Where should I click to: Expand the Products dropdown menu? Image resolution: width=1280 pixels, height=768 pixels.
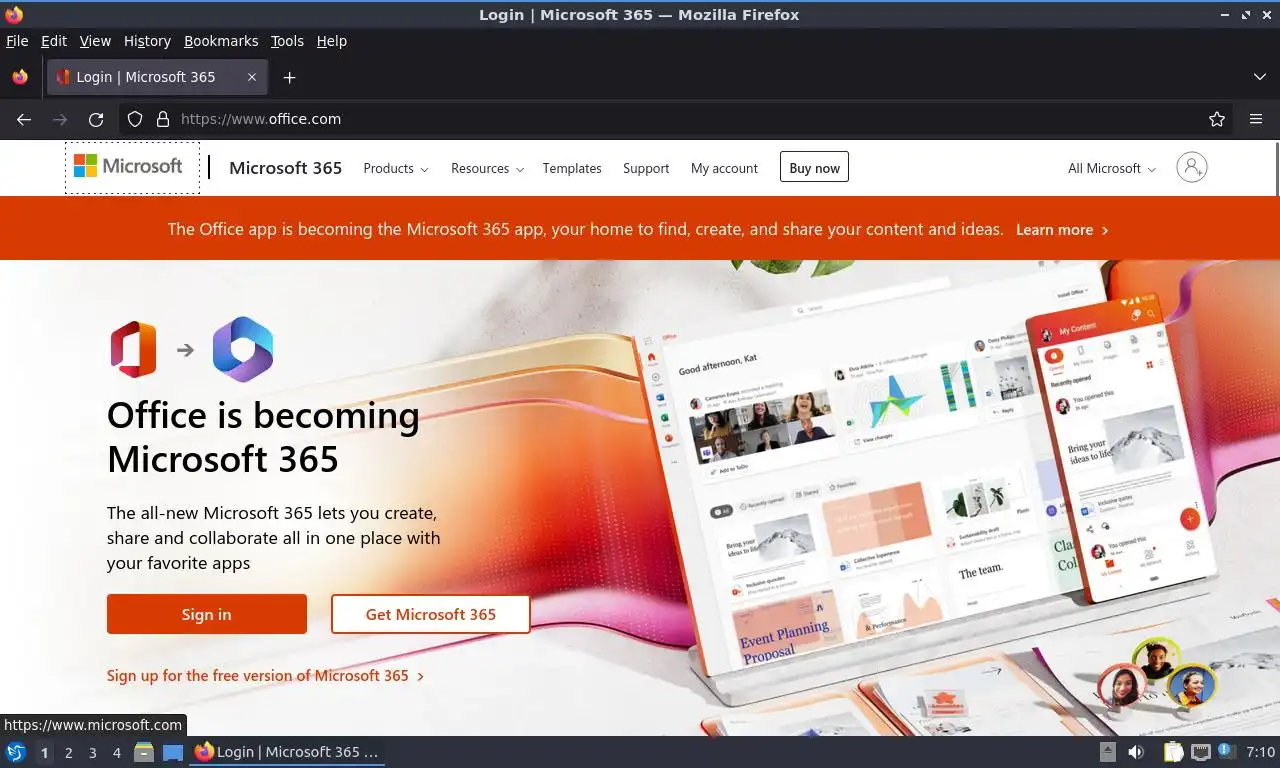pos(396,168)
